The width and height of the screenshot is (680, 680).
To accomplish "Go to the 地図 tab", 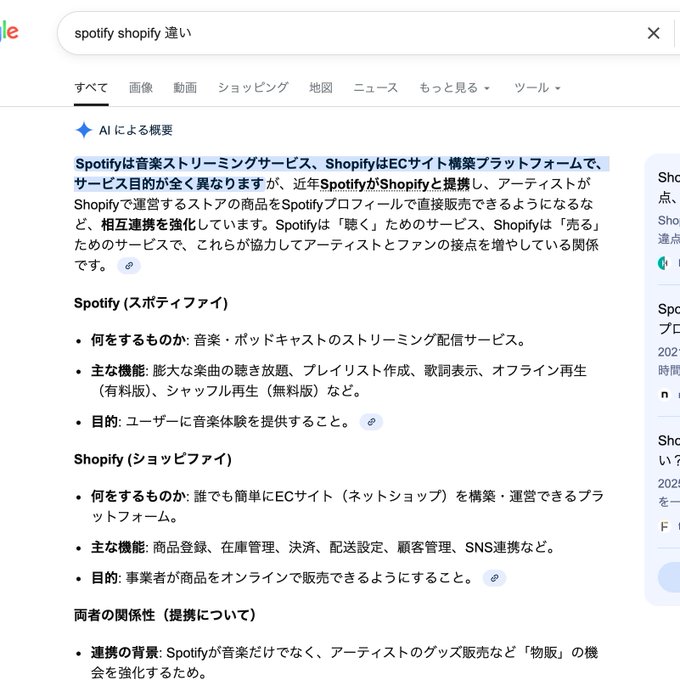I will point(321,88).
